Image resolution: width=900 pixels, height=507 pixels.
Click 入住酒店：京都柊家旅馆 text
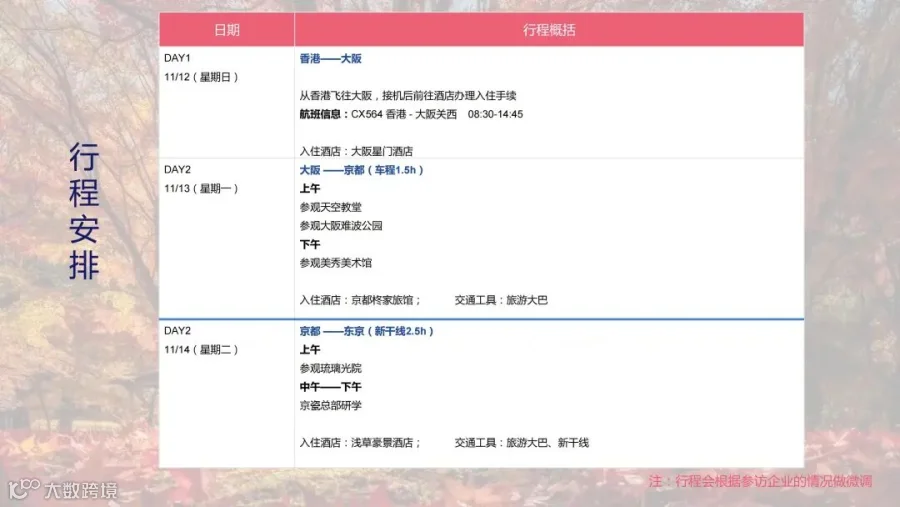click(x=360, y=300)
